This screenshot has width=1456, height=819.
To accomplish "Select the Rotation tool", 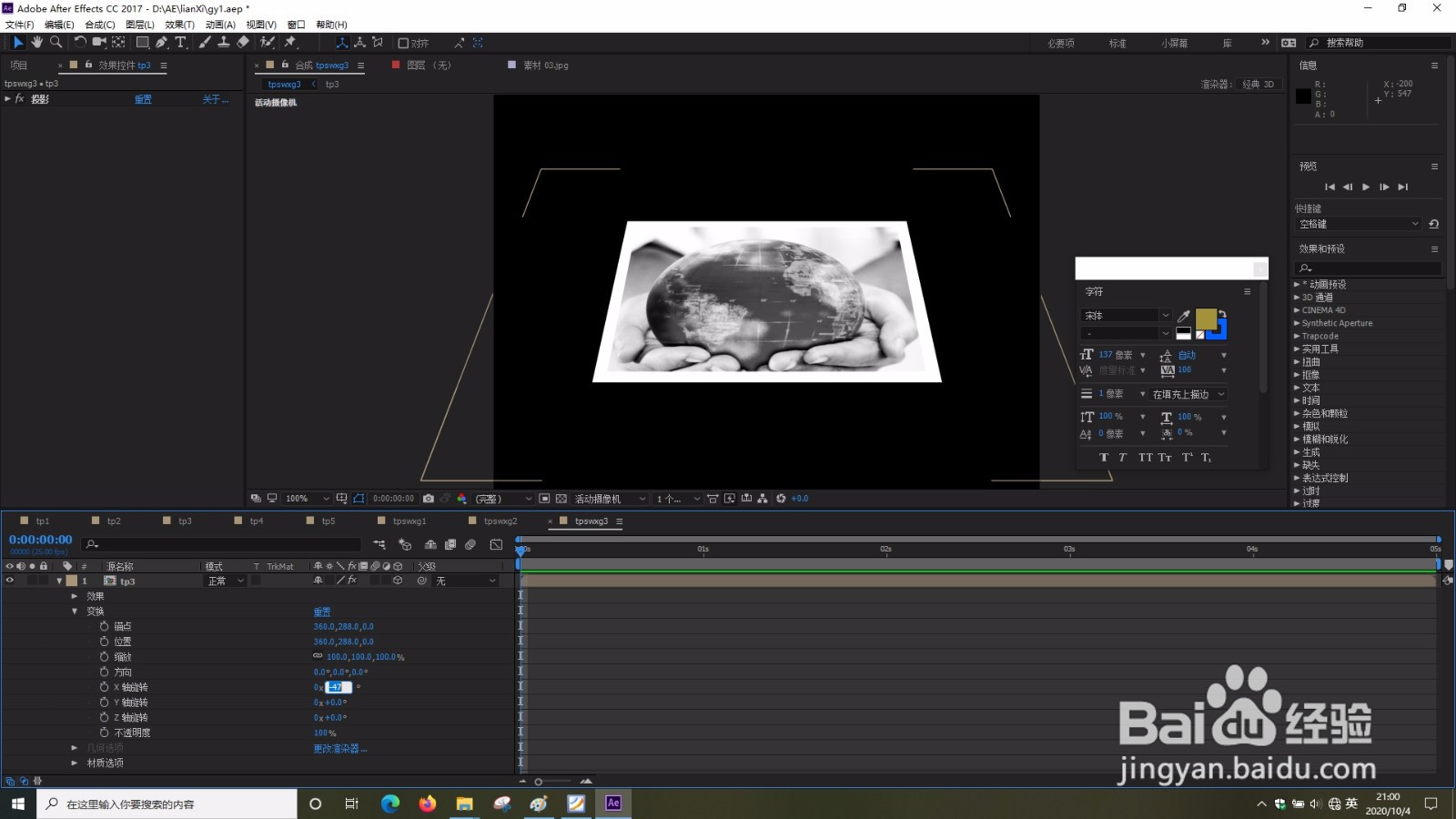I will tap(80, 42).
